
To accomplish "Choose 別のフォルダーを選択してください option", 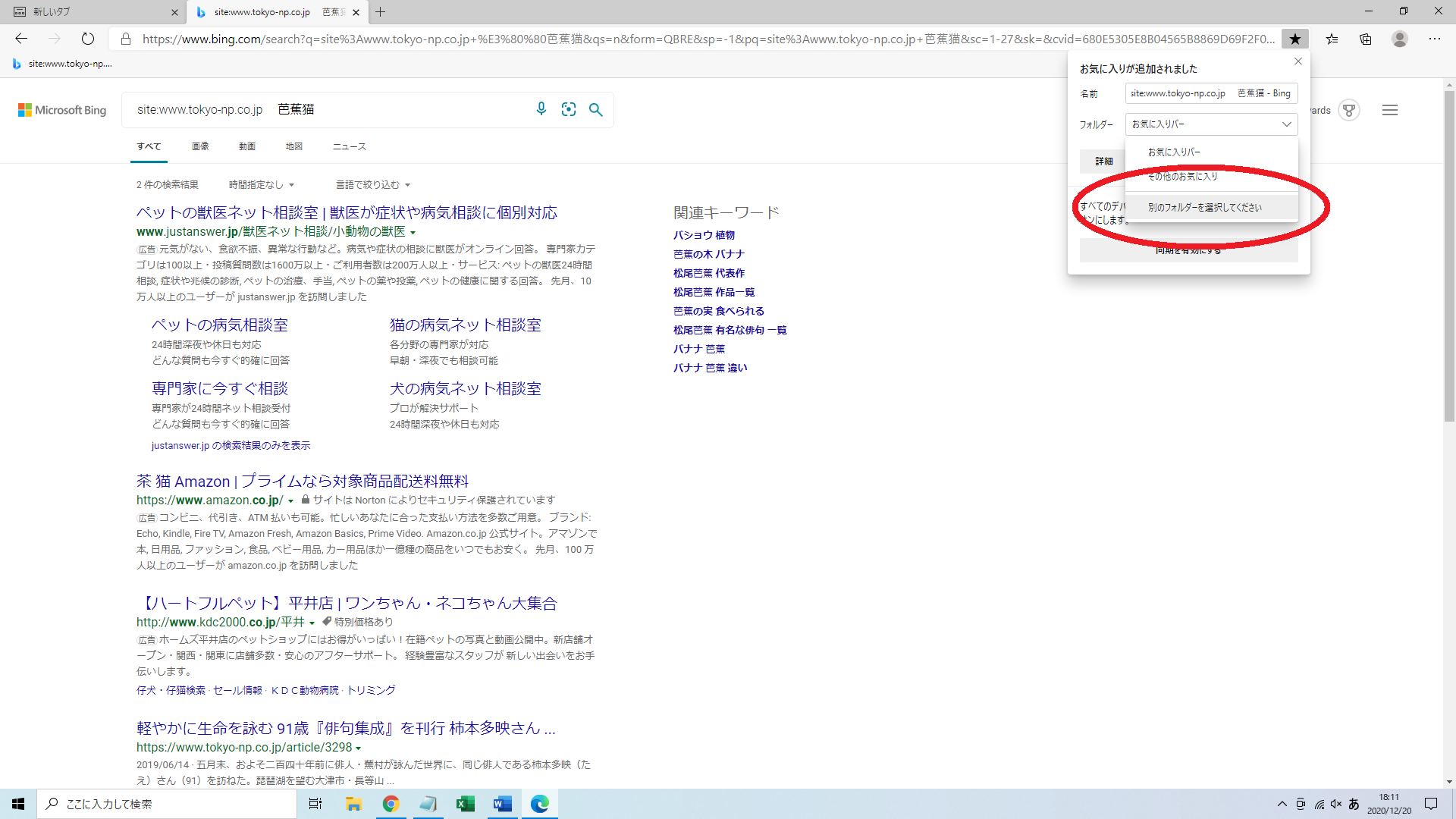I will (x=1204, y=207).
